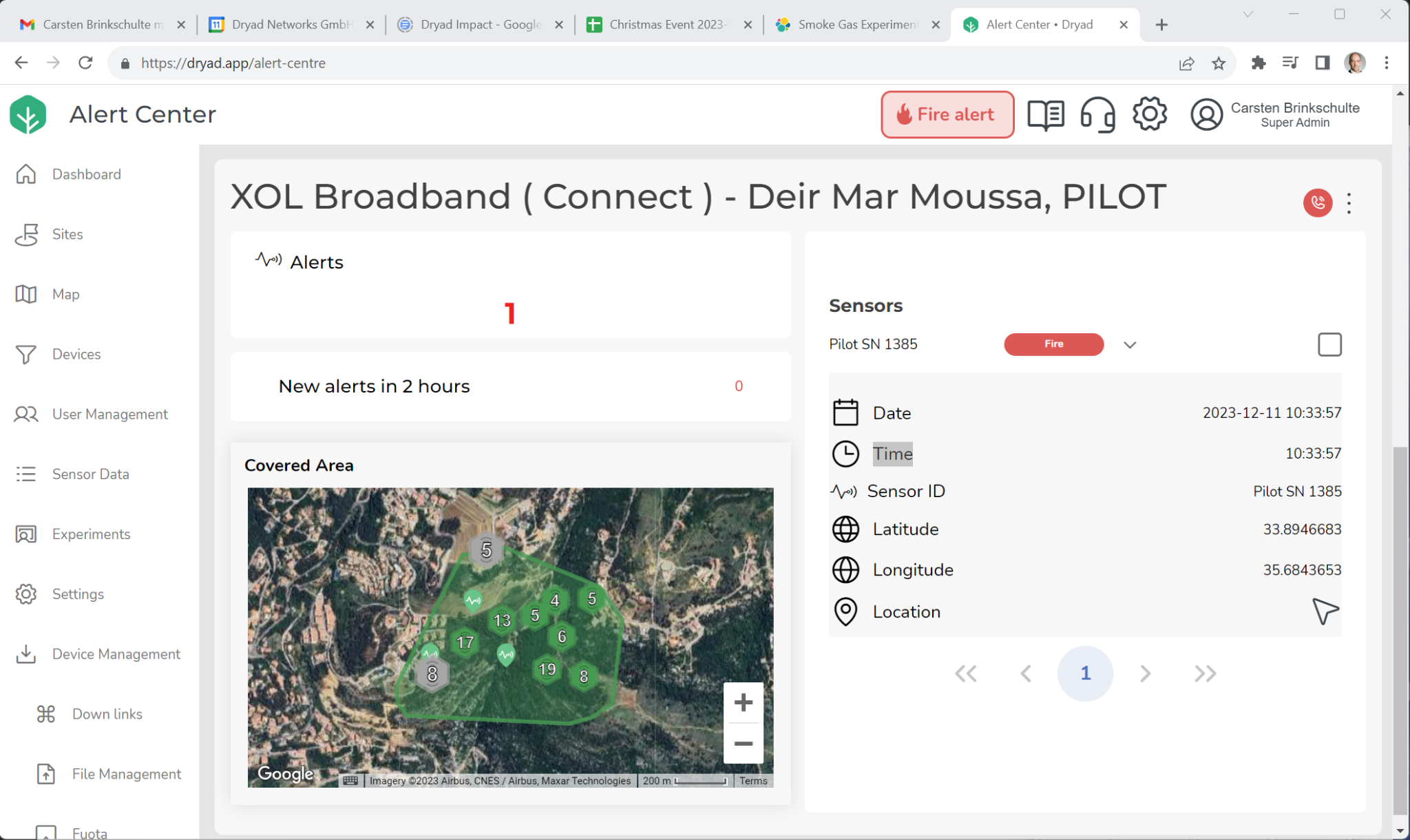
Task: Go to last page of sensors
Action: [1205, 673]
